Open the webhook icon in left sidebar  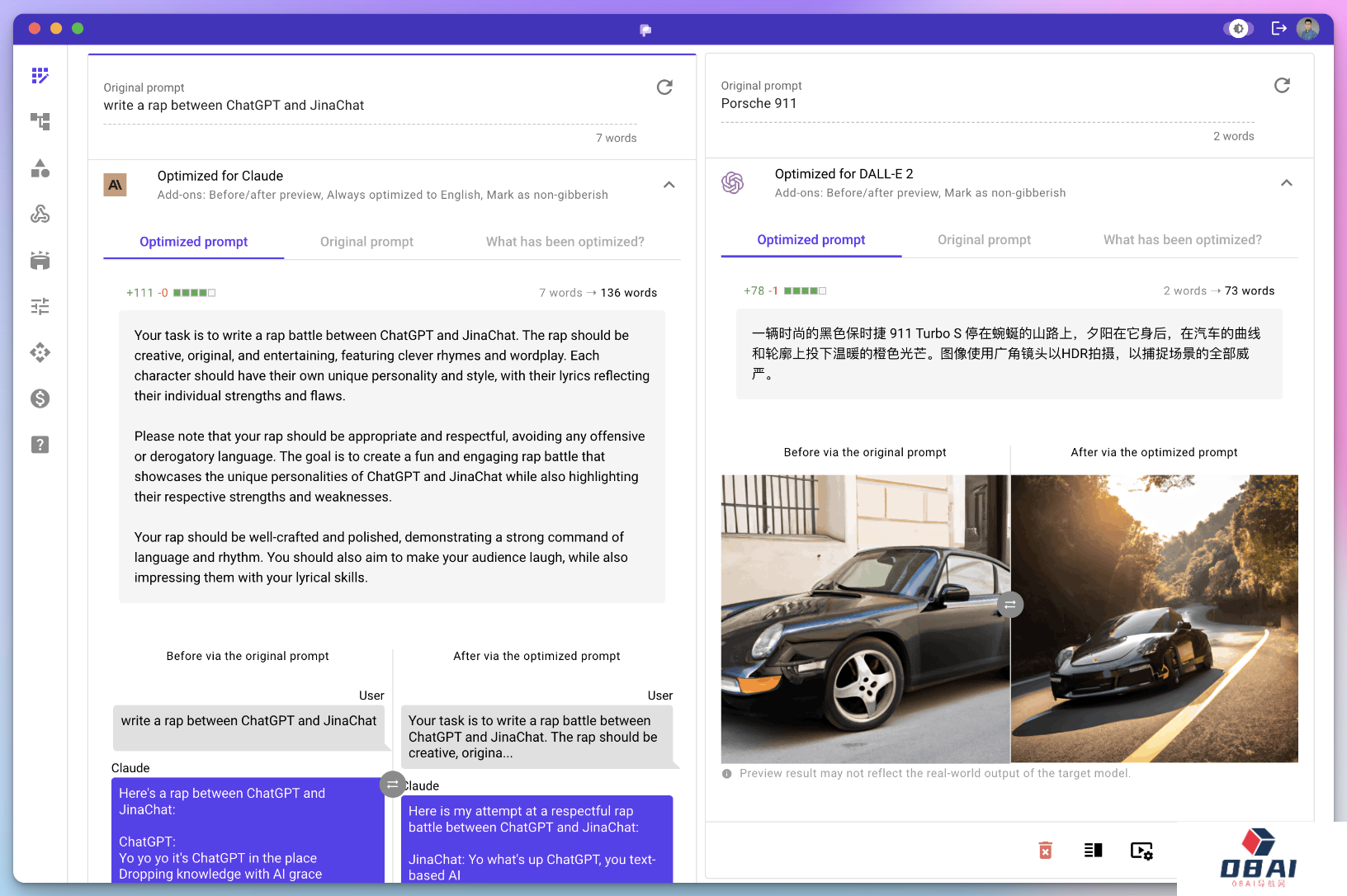click(x=40, y=215)
